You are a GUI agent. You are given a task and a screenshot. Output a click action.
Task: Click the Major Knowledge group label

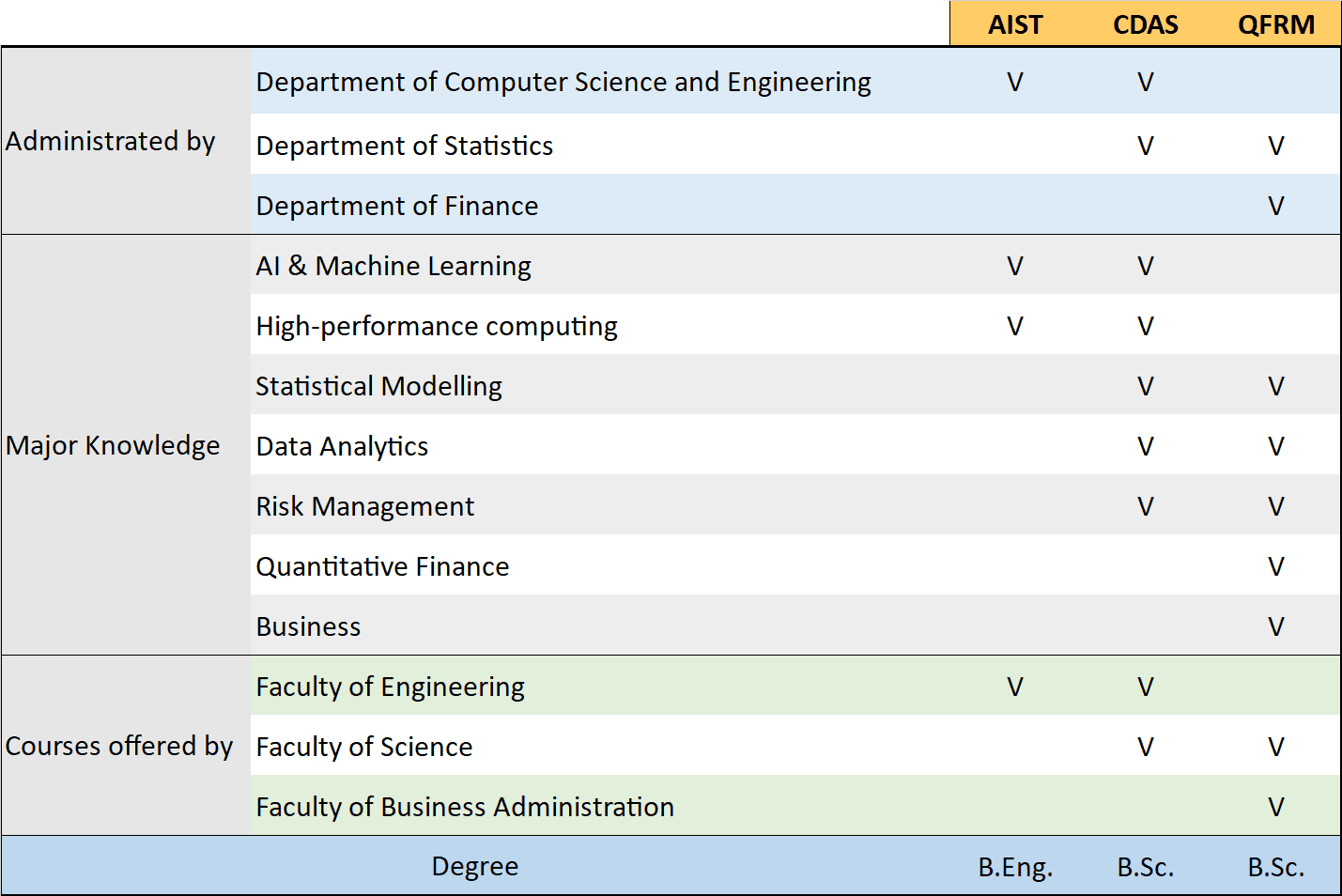coord(113,445)
